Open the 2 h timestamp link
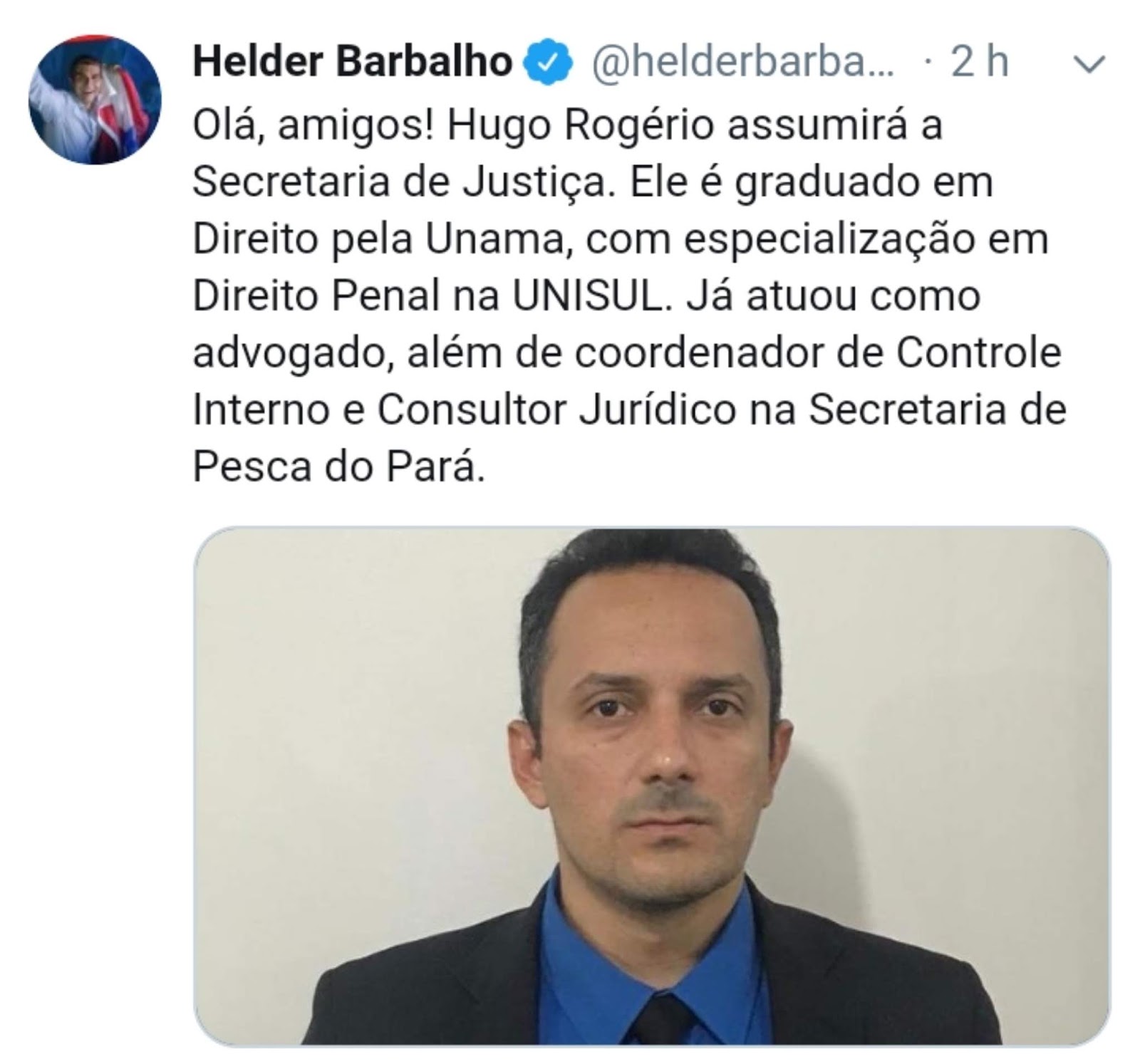This screenshot has height=1064, width=1140. pos(980,62)
